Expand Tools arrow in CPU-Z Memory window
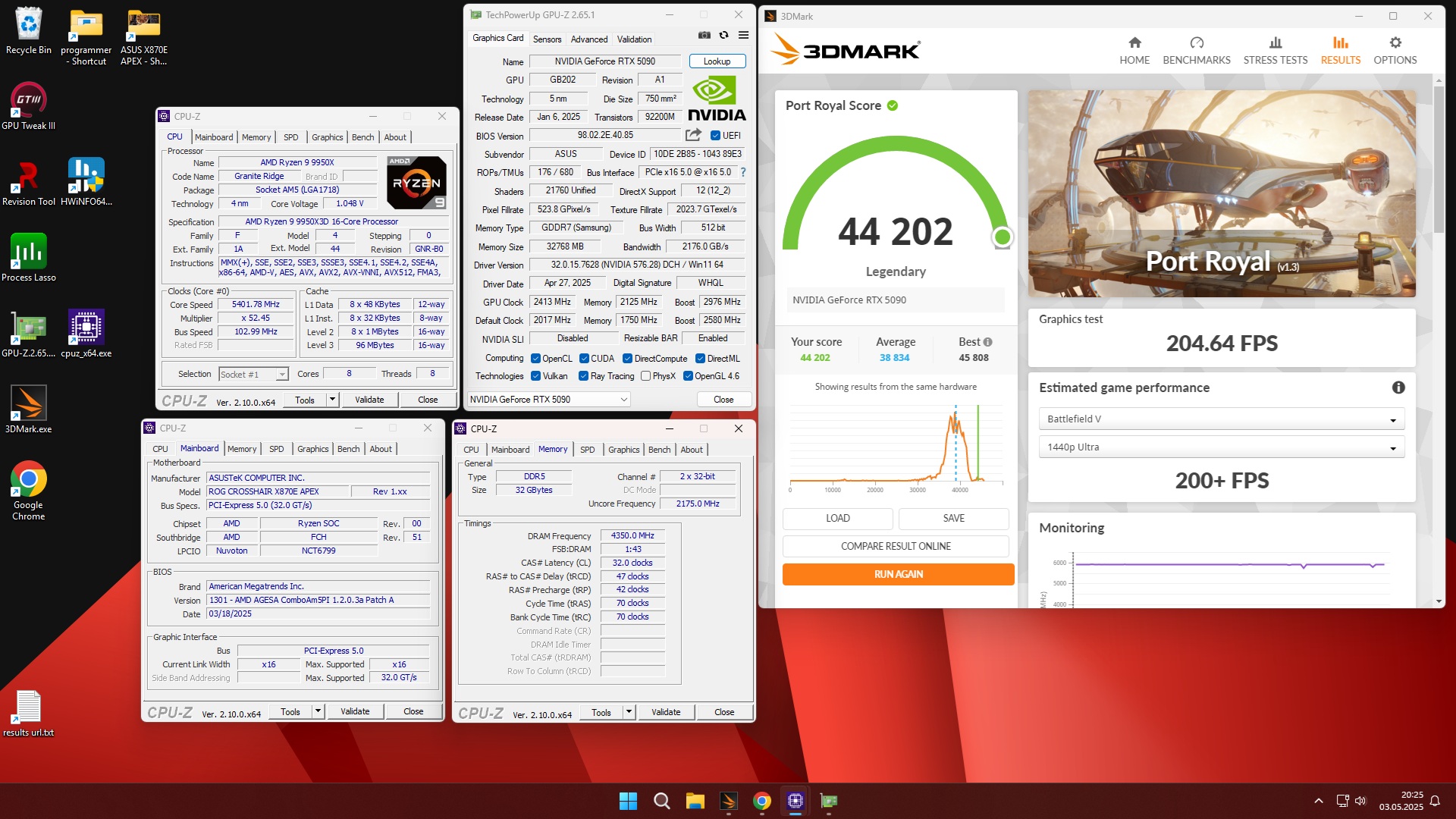The image size is (1456, 819). point(629,712)
